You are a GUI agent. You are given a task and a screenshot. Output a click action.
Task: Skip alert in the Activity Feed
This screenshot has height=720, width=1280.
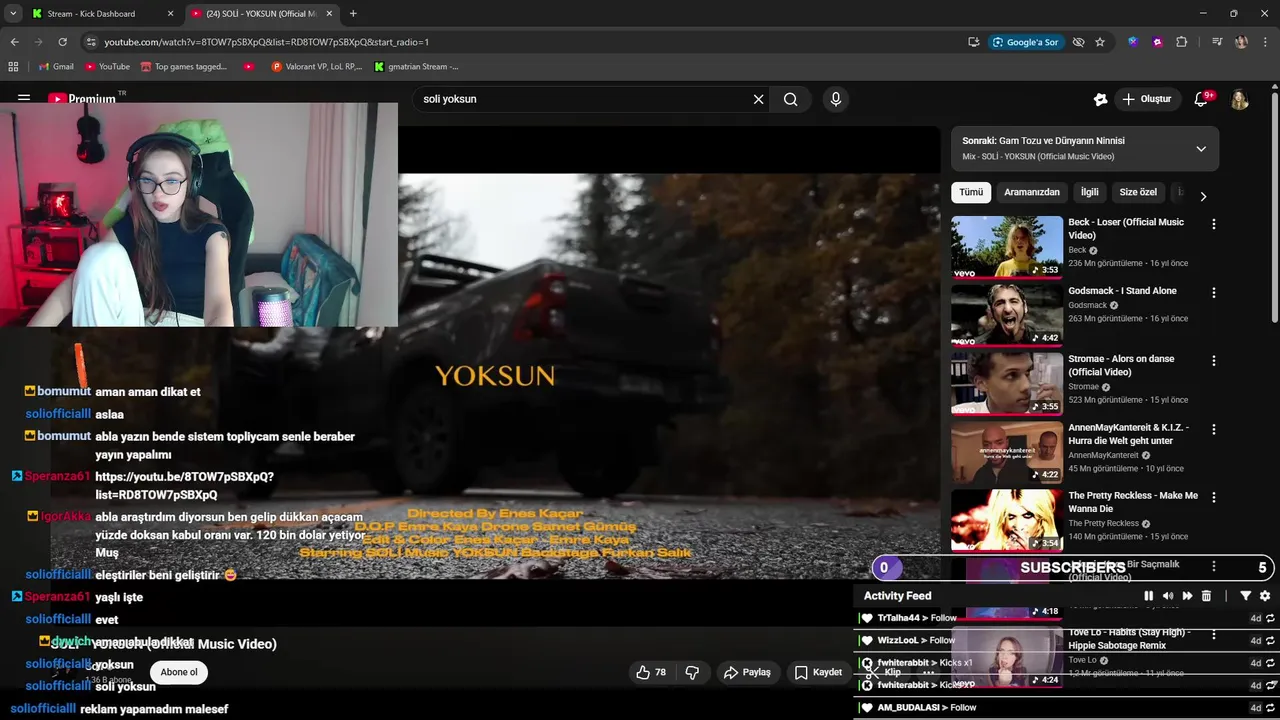coord(1187,596)
